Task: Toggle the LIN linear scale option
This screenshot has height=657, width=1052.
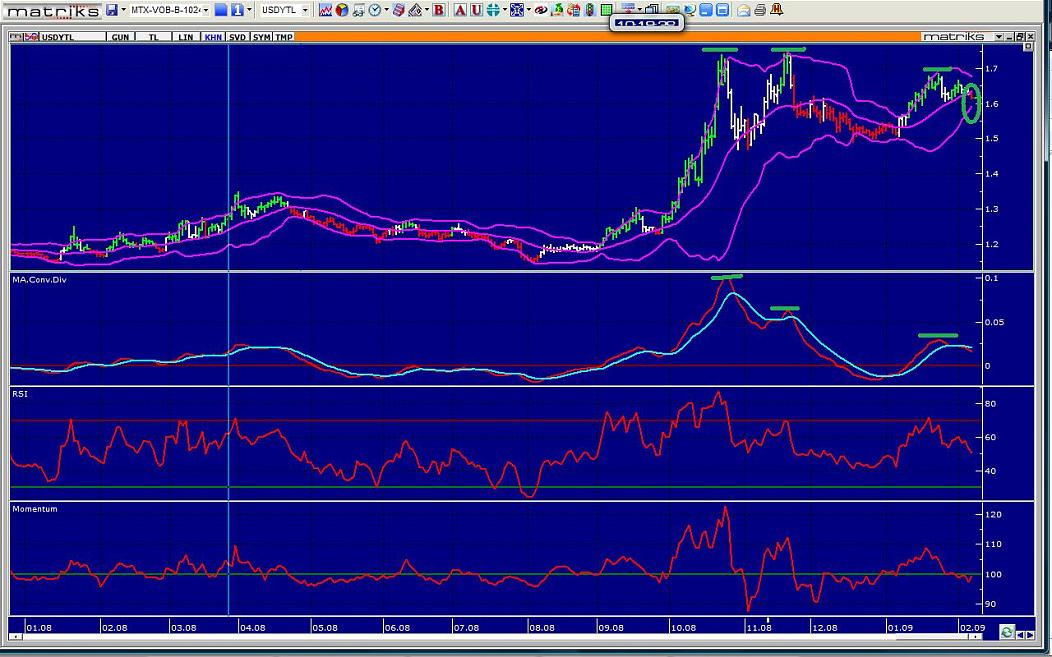Action: [185, 37]
